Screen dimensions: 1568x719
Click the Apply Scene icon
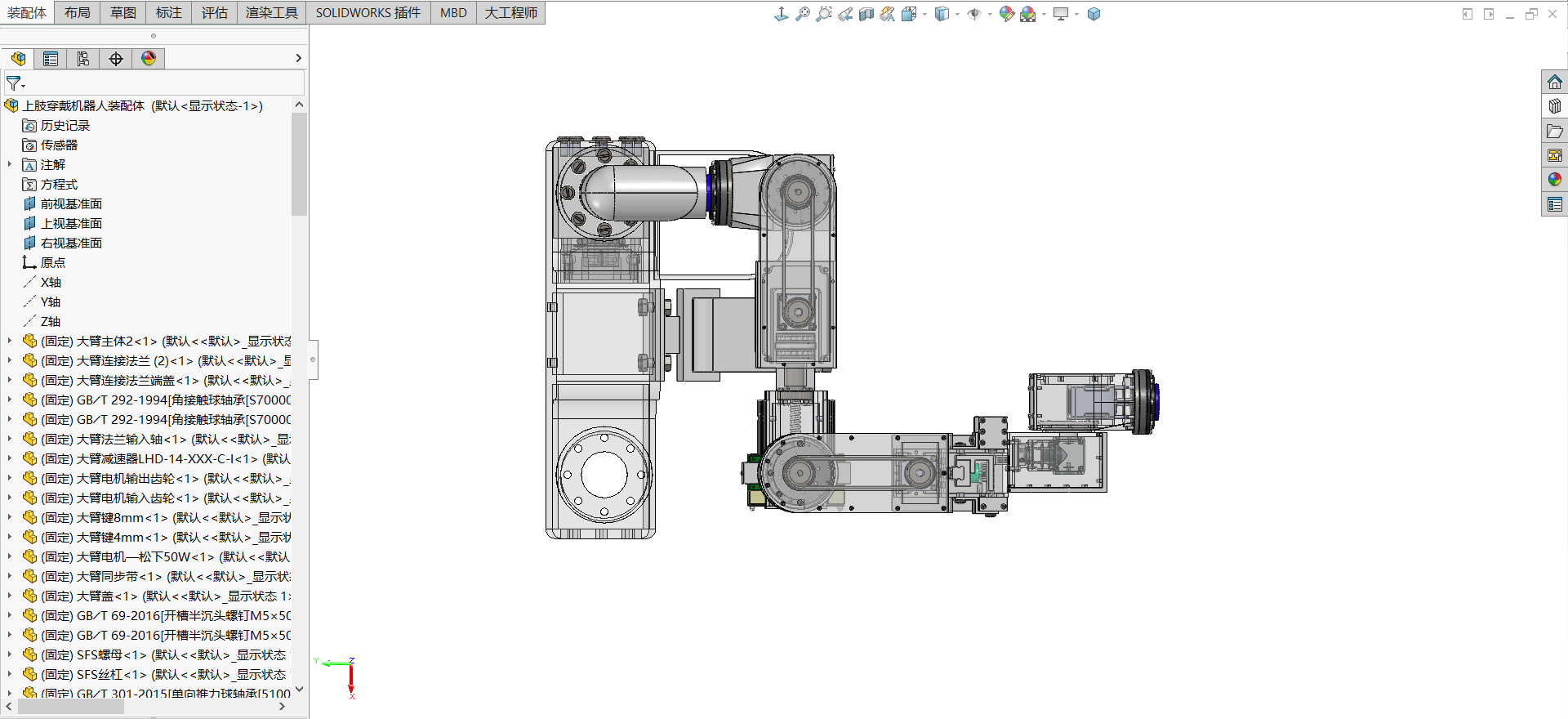click(1028, 14)
